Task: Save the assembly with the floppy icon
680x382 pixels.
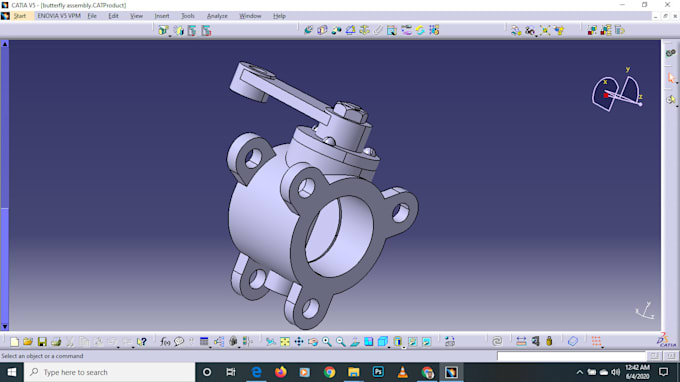Action: (42, 342)
